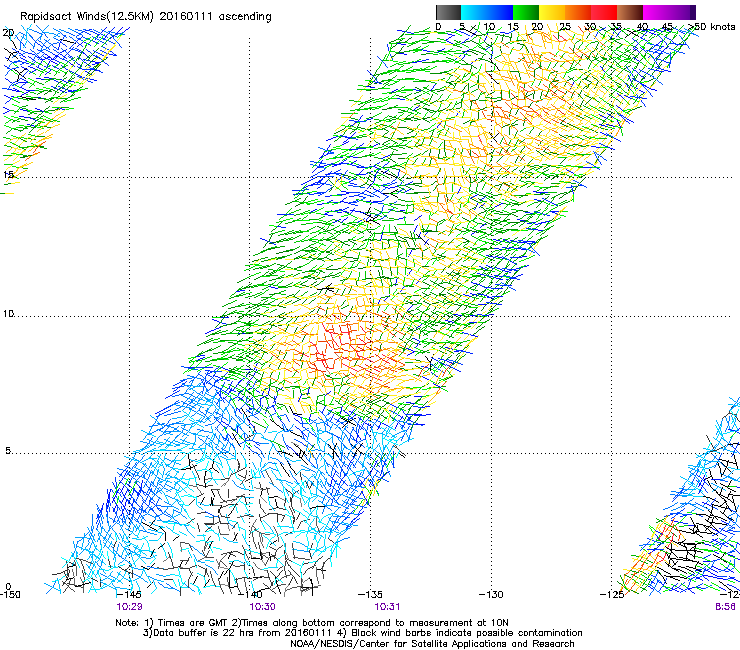740x650 pixels.
Task: Click the green 15-20 knots legend segment
Action: 526,12
